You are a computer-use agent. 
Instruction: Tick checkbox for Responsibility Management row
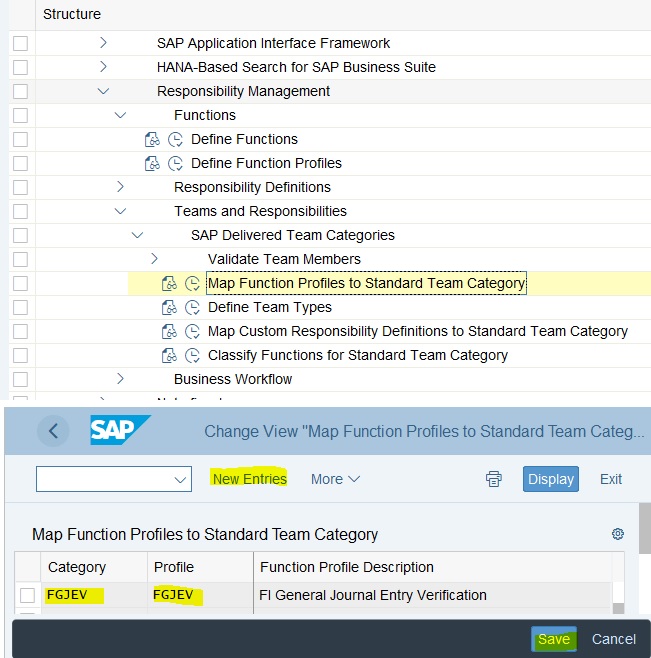click(21, 91)
